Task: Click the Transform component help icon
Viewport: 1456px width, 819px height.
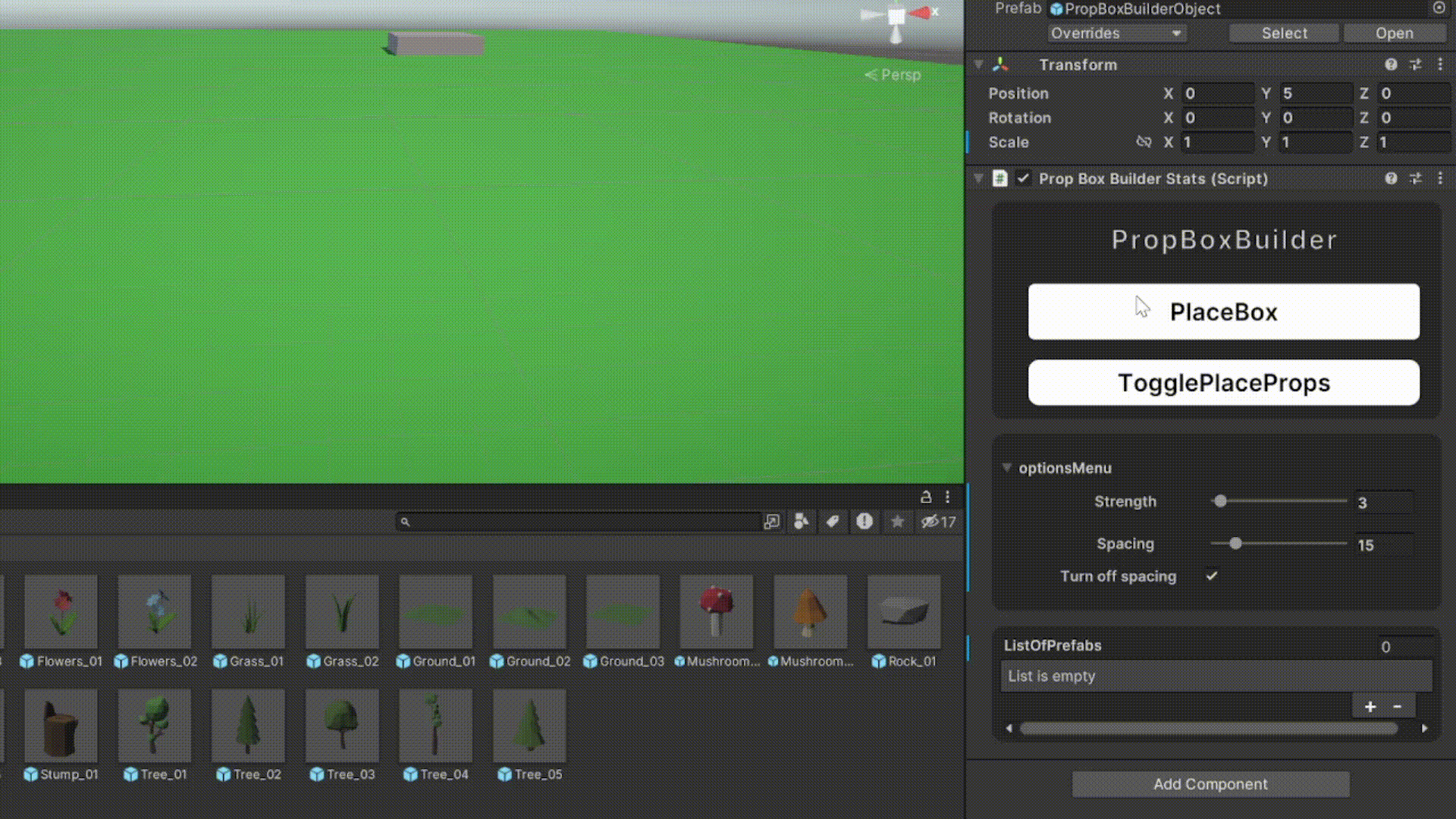Action: tap(1391, 64)
